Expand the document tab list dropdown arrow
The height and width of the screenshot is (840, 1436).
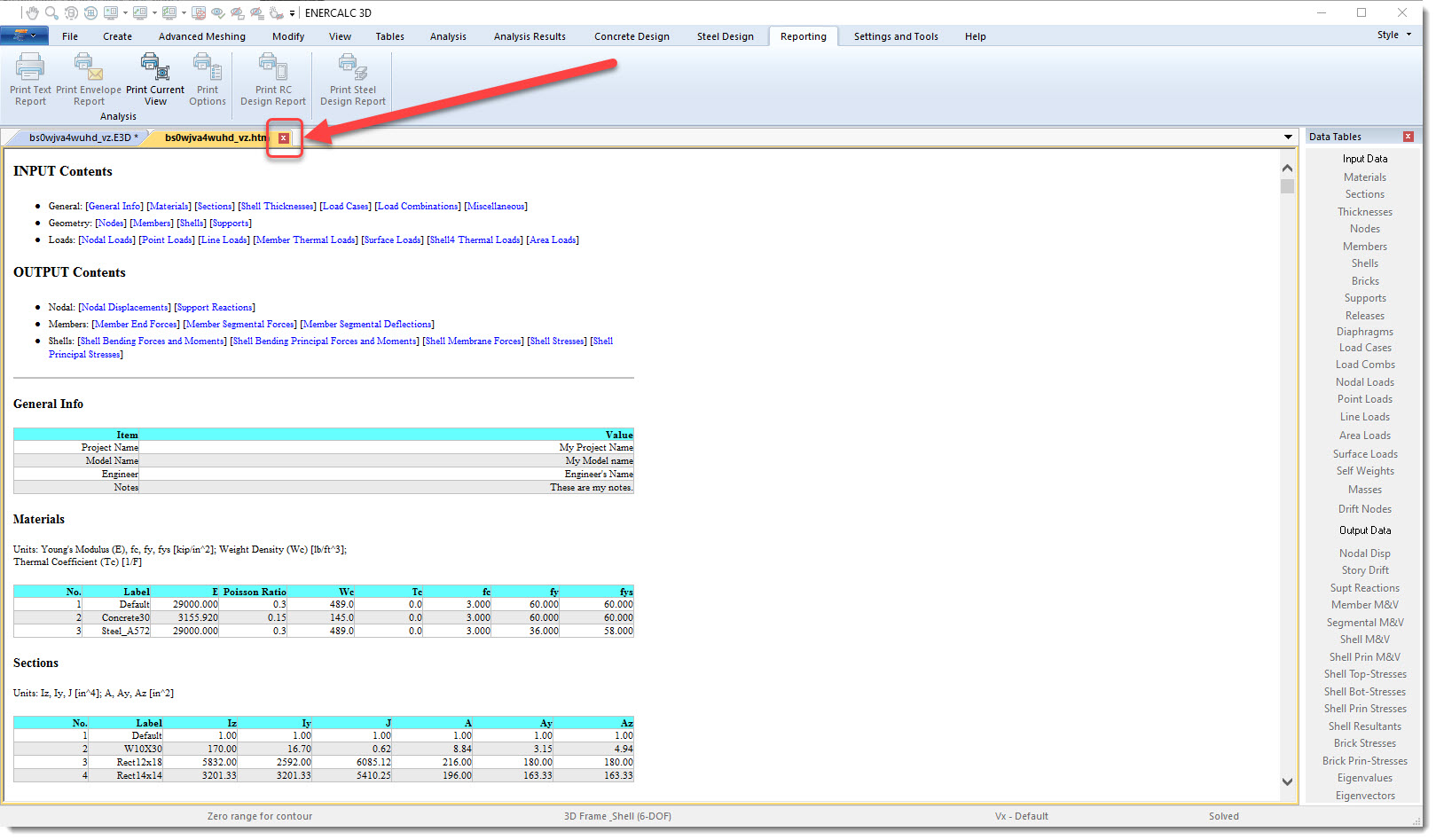1288,137
